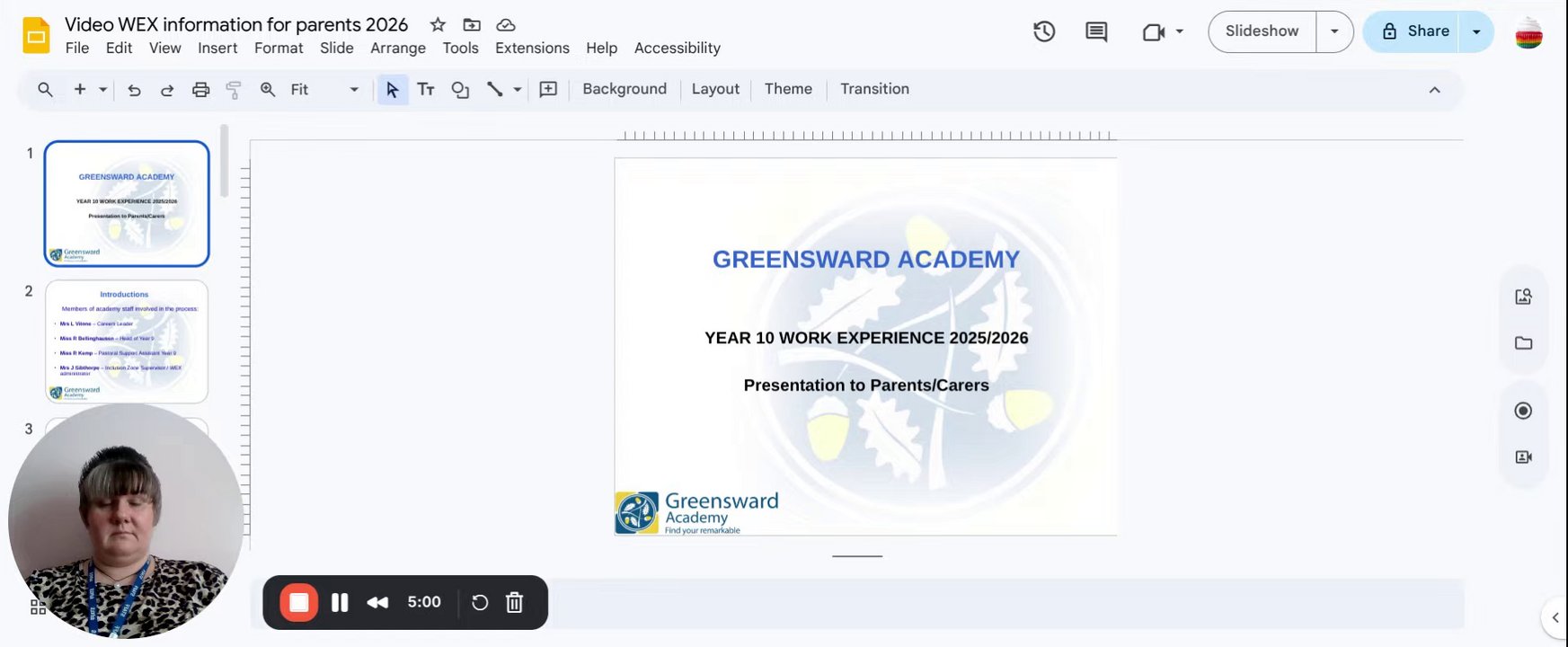Open version history clock icon
1568x647 pixels.
click(1044, 31)
